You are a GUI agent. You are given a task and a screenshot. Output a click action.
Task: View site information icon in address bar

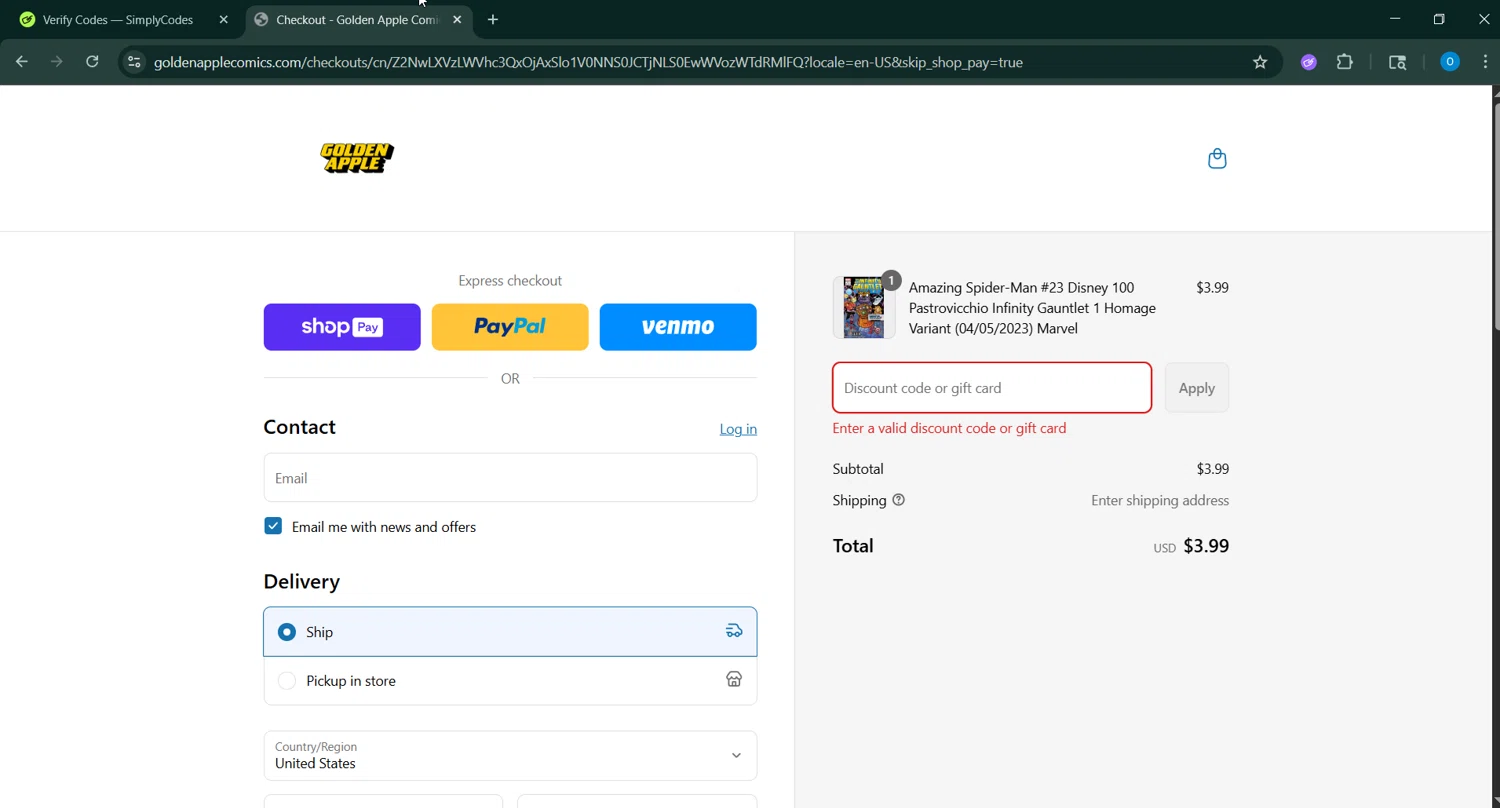click(x=134, y=62)
